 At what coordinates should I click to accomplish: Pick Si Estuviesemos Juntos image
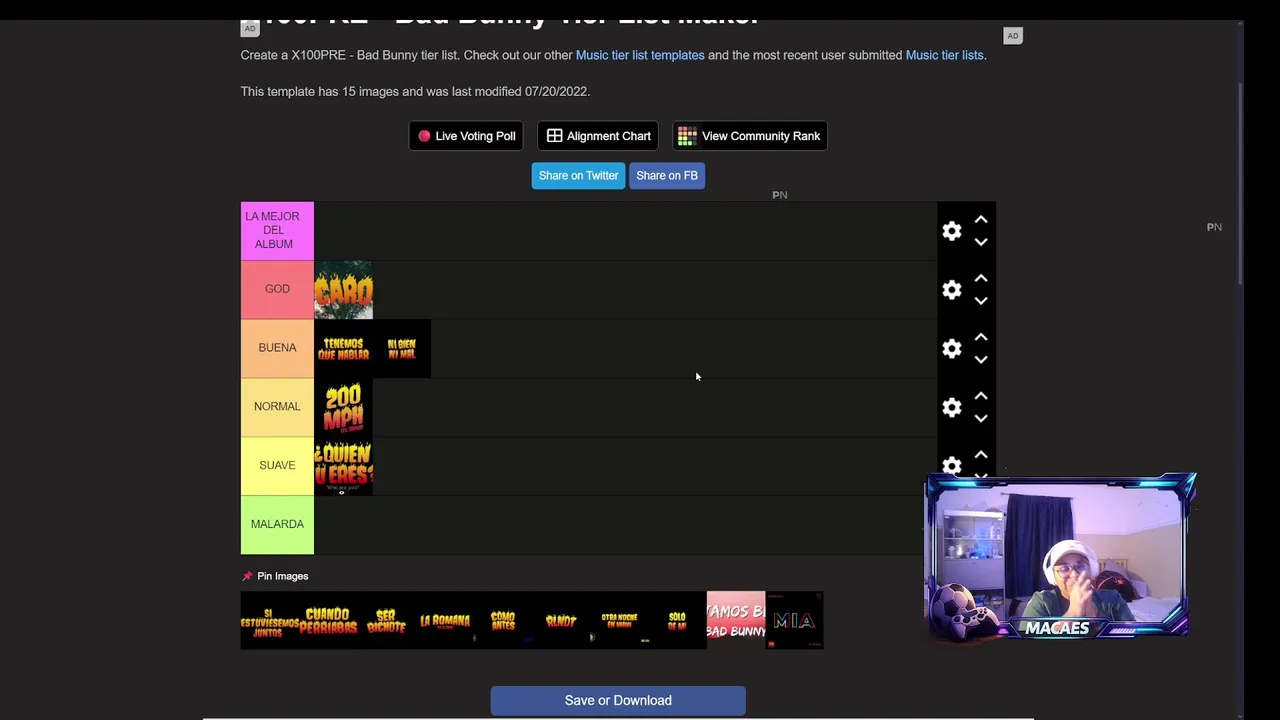270,621
